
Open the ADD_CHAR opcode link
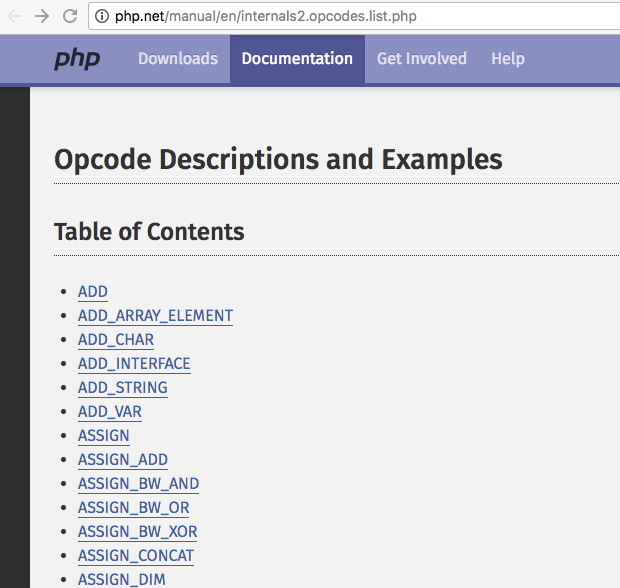click(x=116, y=340)
